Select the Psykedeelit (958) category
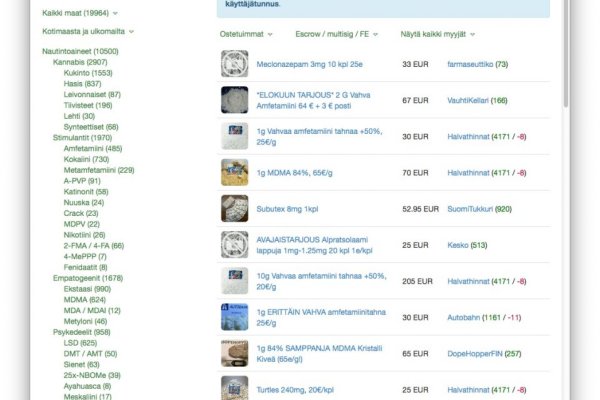The image size is (600, 400). 82,332
